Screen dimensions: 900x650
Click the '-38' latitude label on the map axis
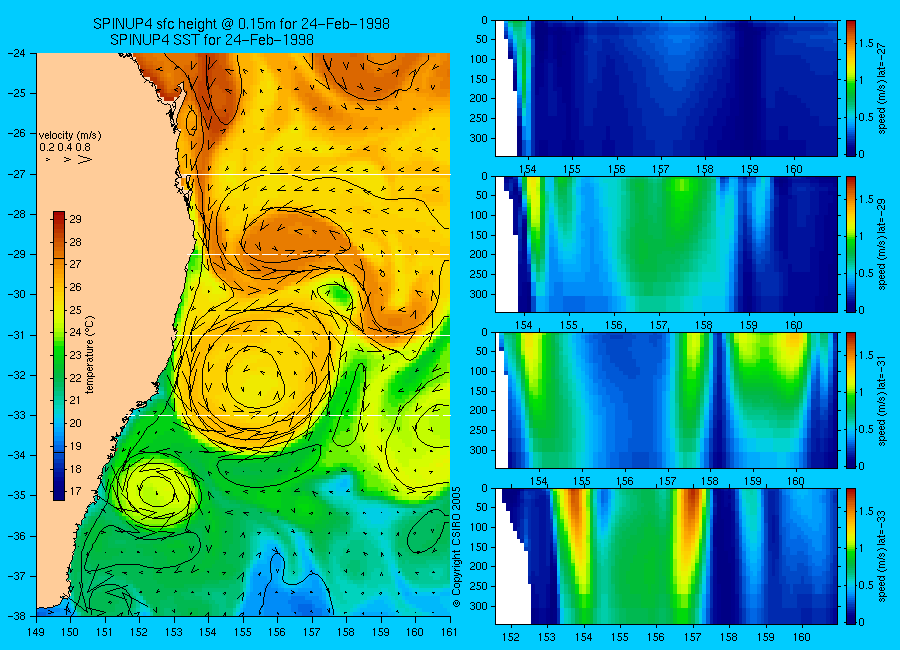click(x=17, y=616)
